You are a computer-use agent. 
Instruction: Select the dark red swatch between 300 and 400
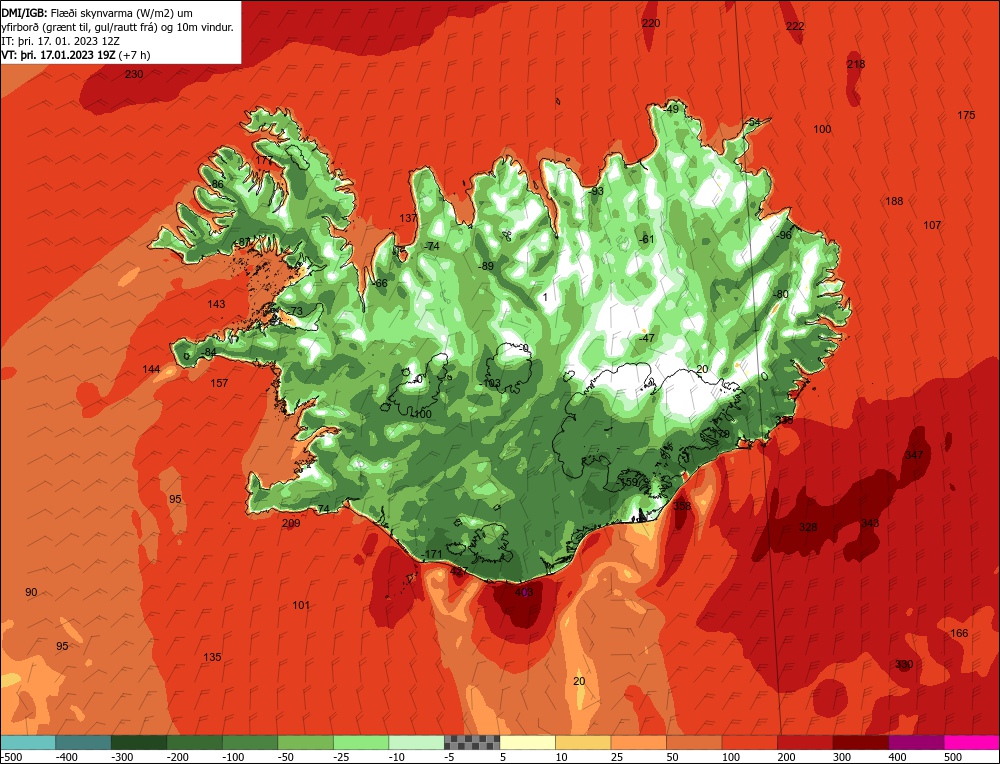860,742
